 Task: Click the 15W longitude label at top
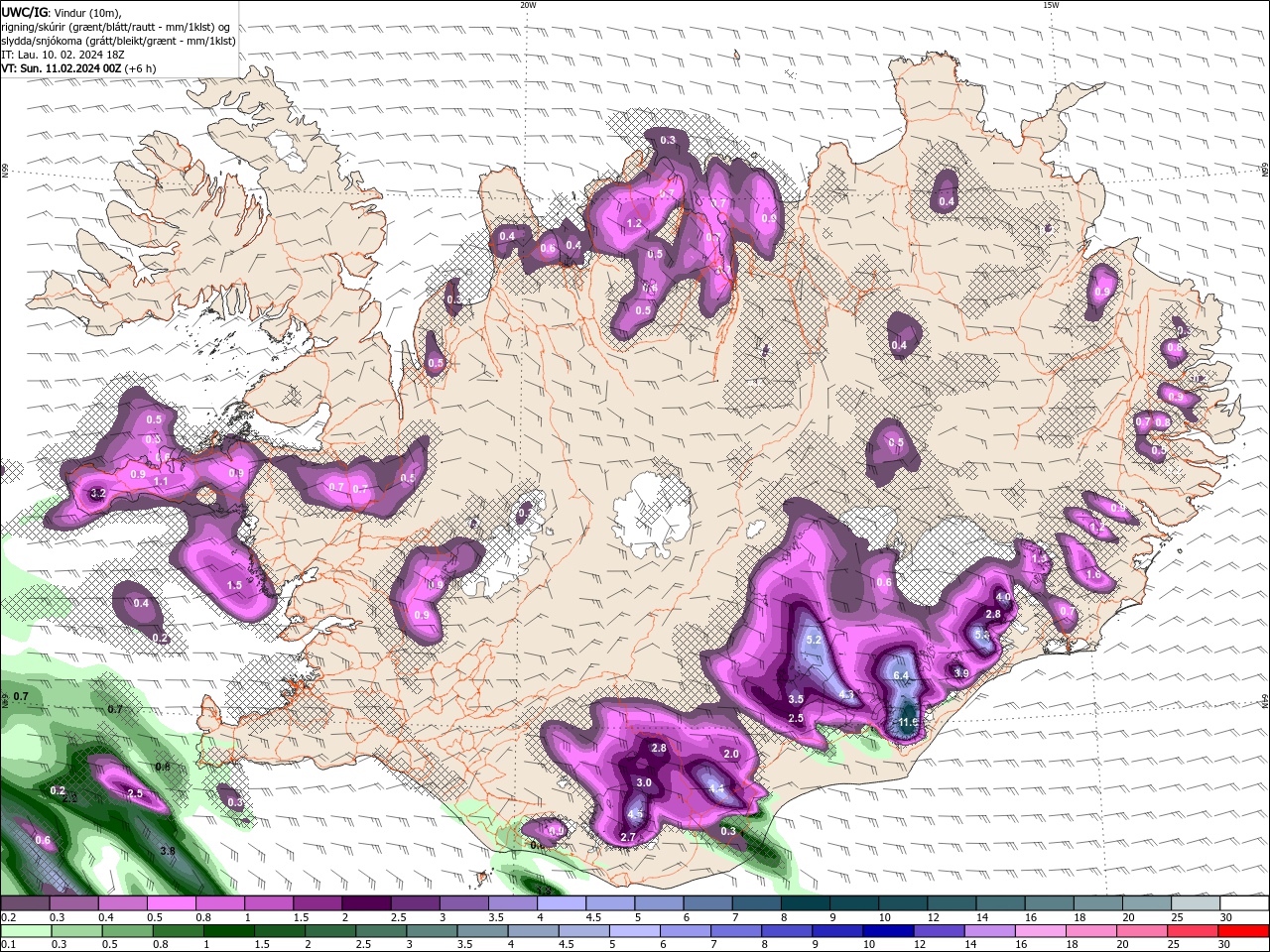point(1051,5)
